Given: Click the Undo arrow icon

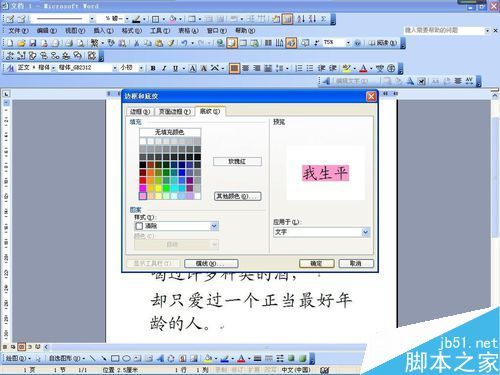Looking at the screenshot, I should (184, 43).
